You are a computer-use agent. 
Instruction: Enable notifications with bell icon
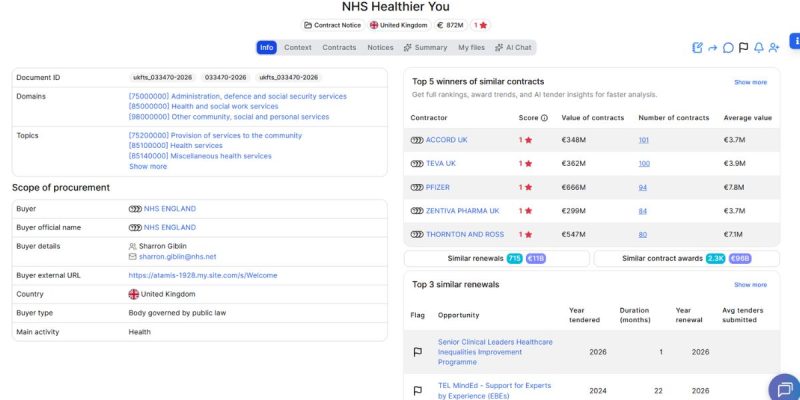tap(759, 47)
